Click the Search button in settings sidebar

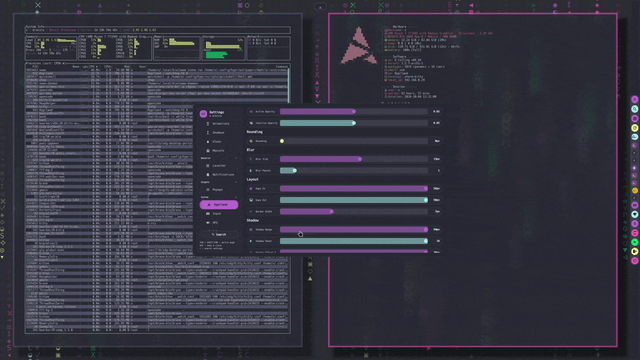click(219, 235)
